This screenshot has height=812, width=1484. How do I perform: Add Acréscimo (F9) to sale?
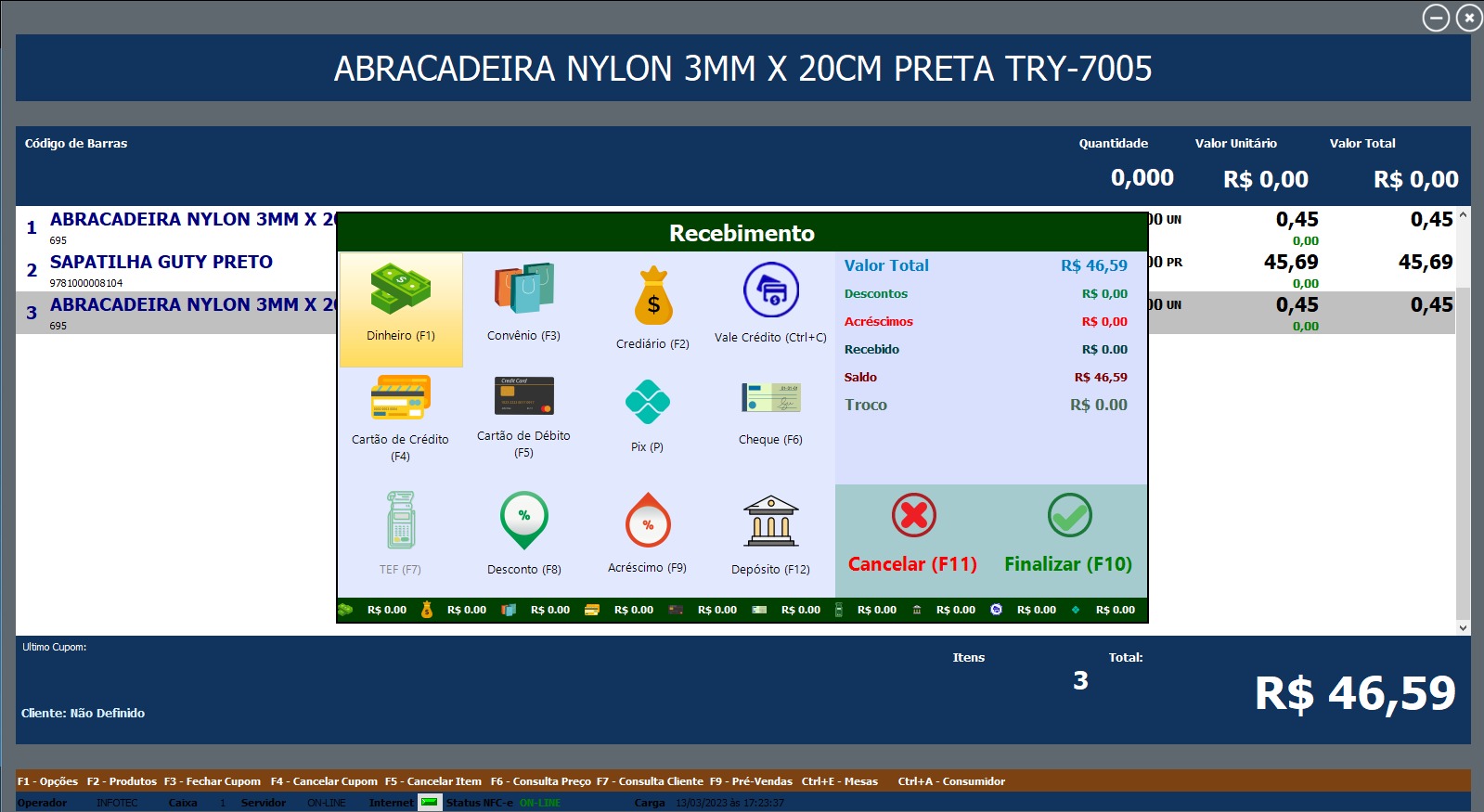click(x=648, y=533)
